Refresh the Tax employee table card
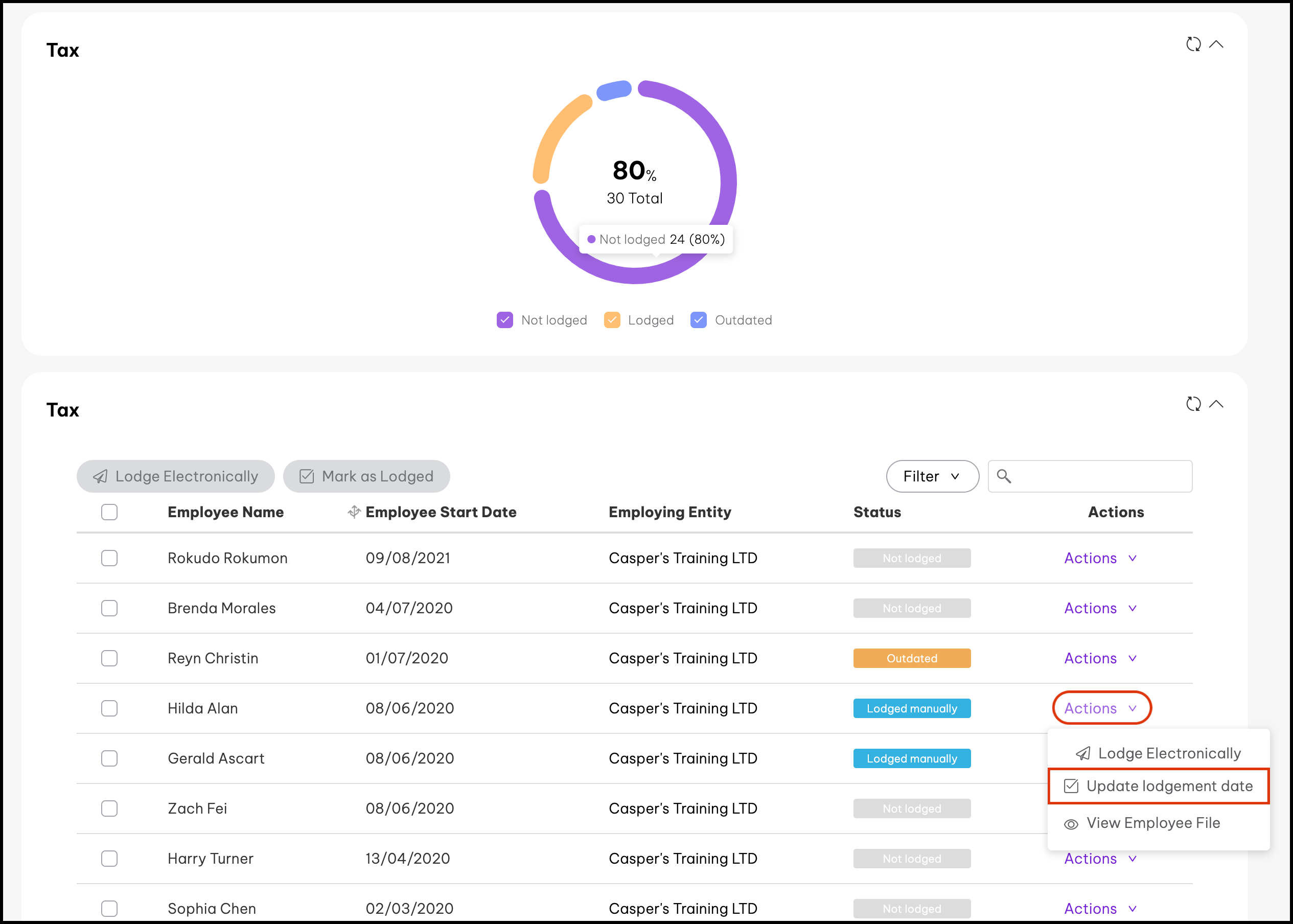This screenshot has width=1293, height=924. pyautogui.click(x=1193, y=404)
